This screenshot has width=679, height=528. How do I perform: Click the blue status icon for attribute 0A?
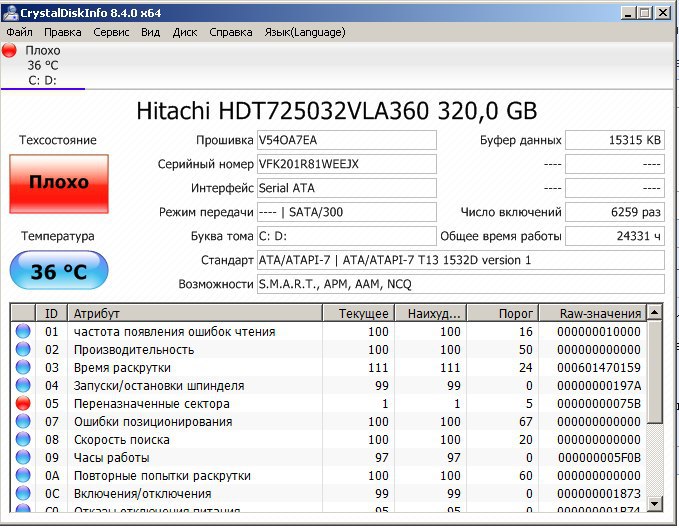coord(23,476)
